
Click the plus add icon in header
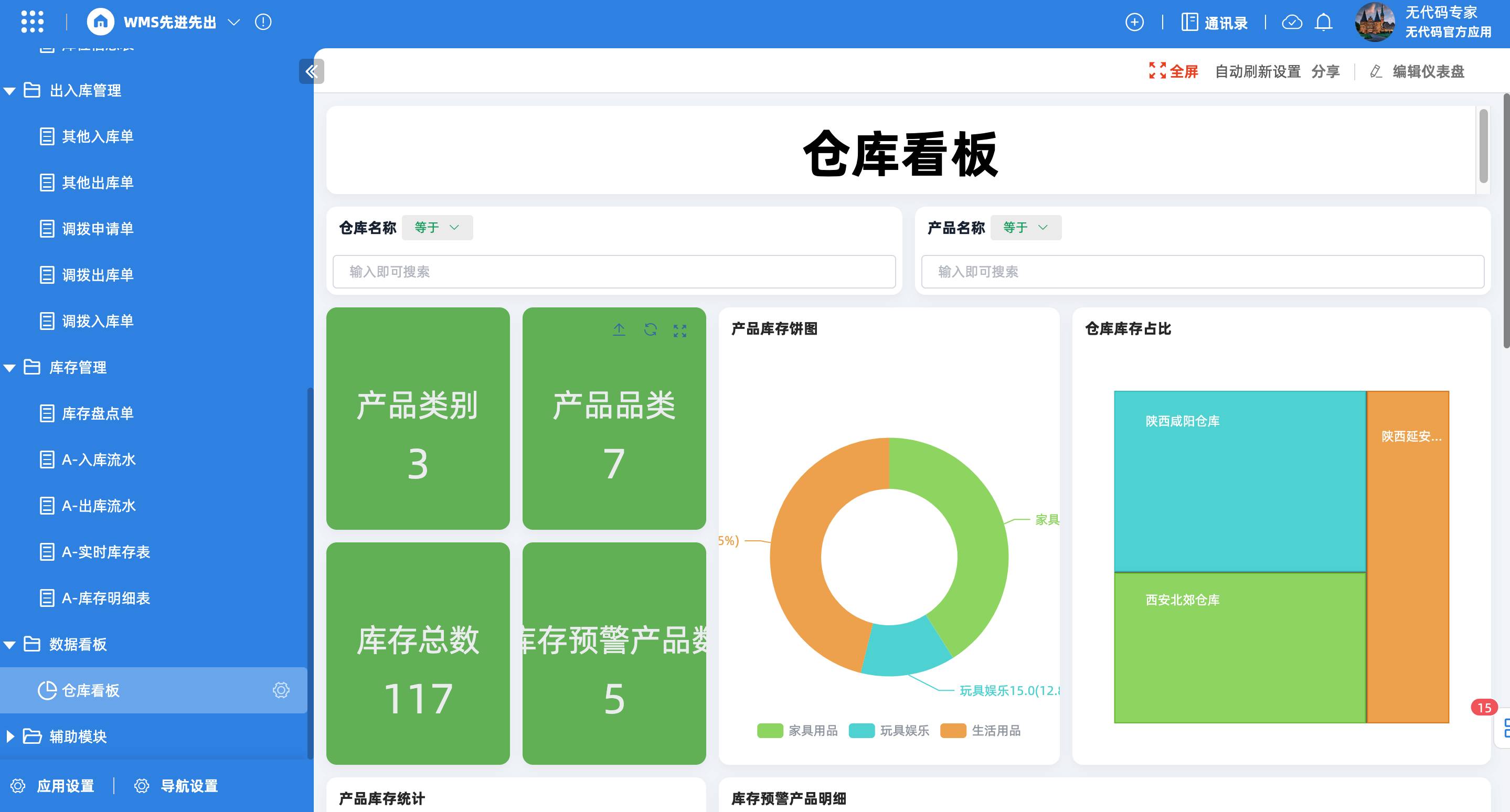click(x=1134, y=22)
